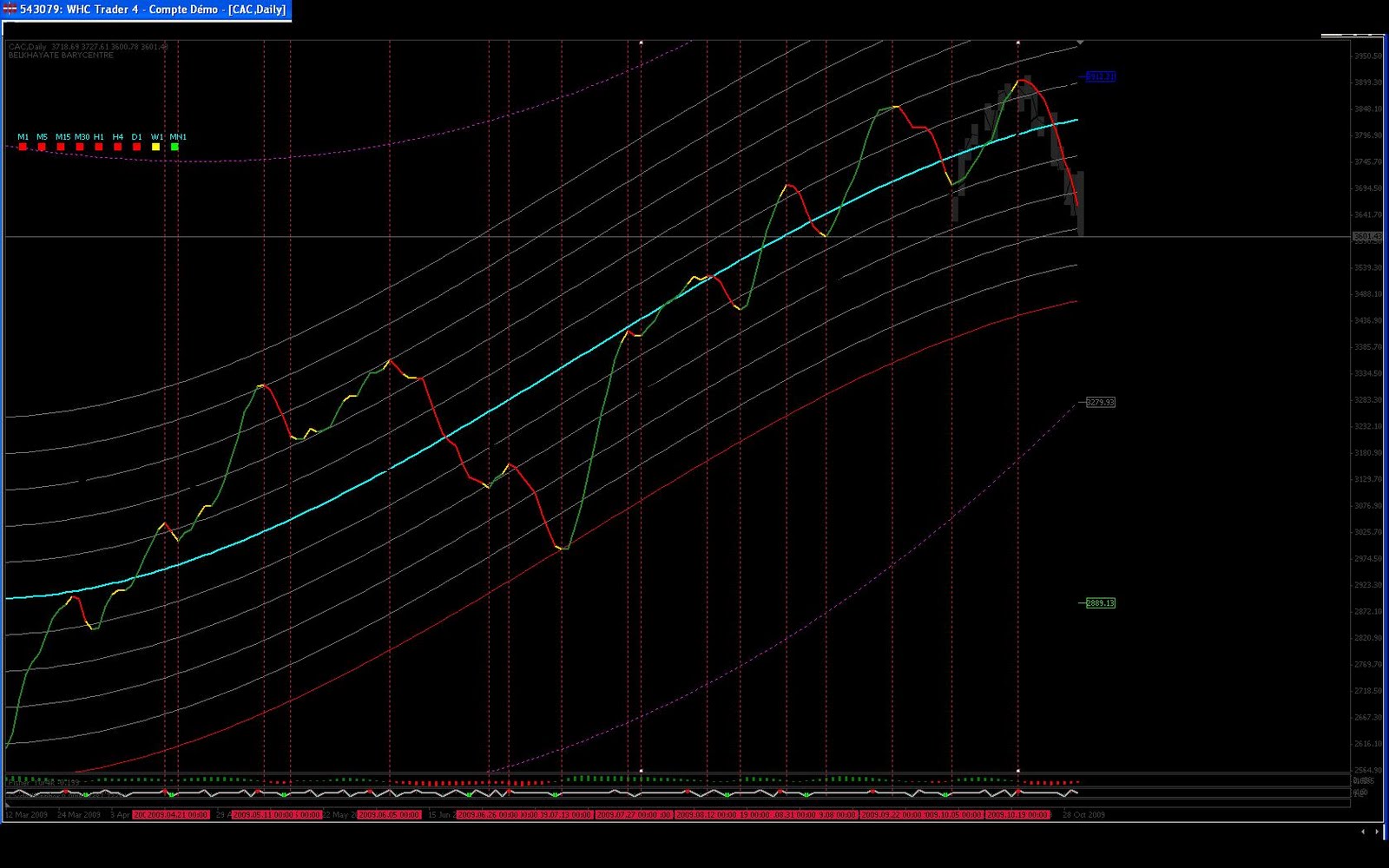The image size is (1389, 868).
Task: Click the blue price label near chart top
Action: (1100, 76)
